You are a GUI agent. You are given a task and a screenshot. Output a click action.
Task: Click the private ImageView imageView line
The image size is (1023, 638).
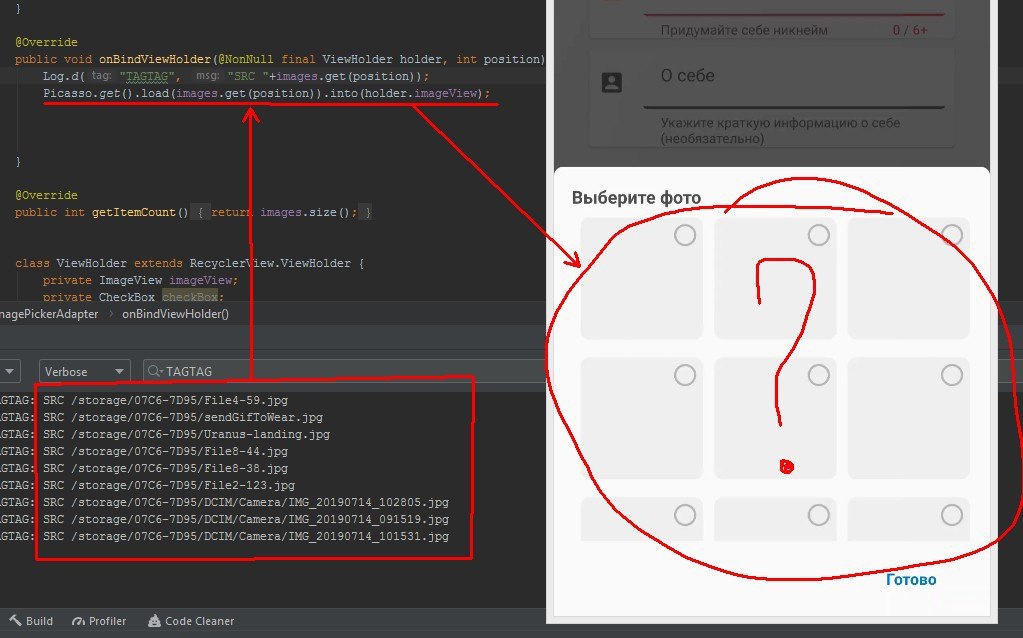pyautogui.click(x=140, y=280)
